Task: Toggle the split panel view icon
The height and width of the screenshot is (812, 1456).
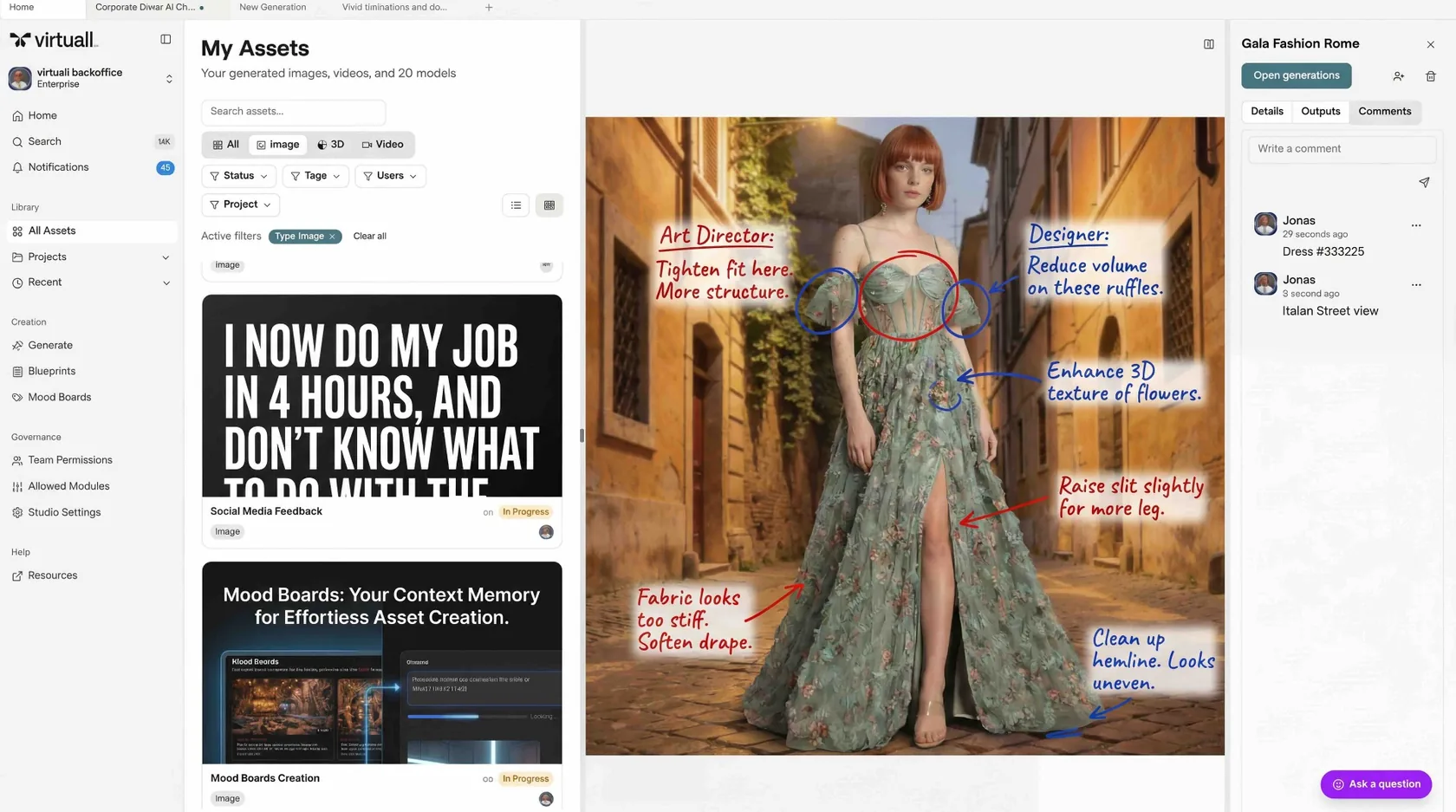Action: (x=1208, y=44)
